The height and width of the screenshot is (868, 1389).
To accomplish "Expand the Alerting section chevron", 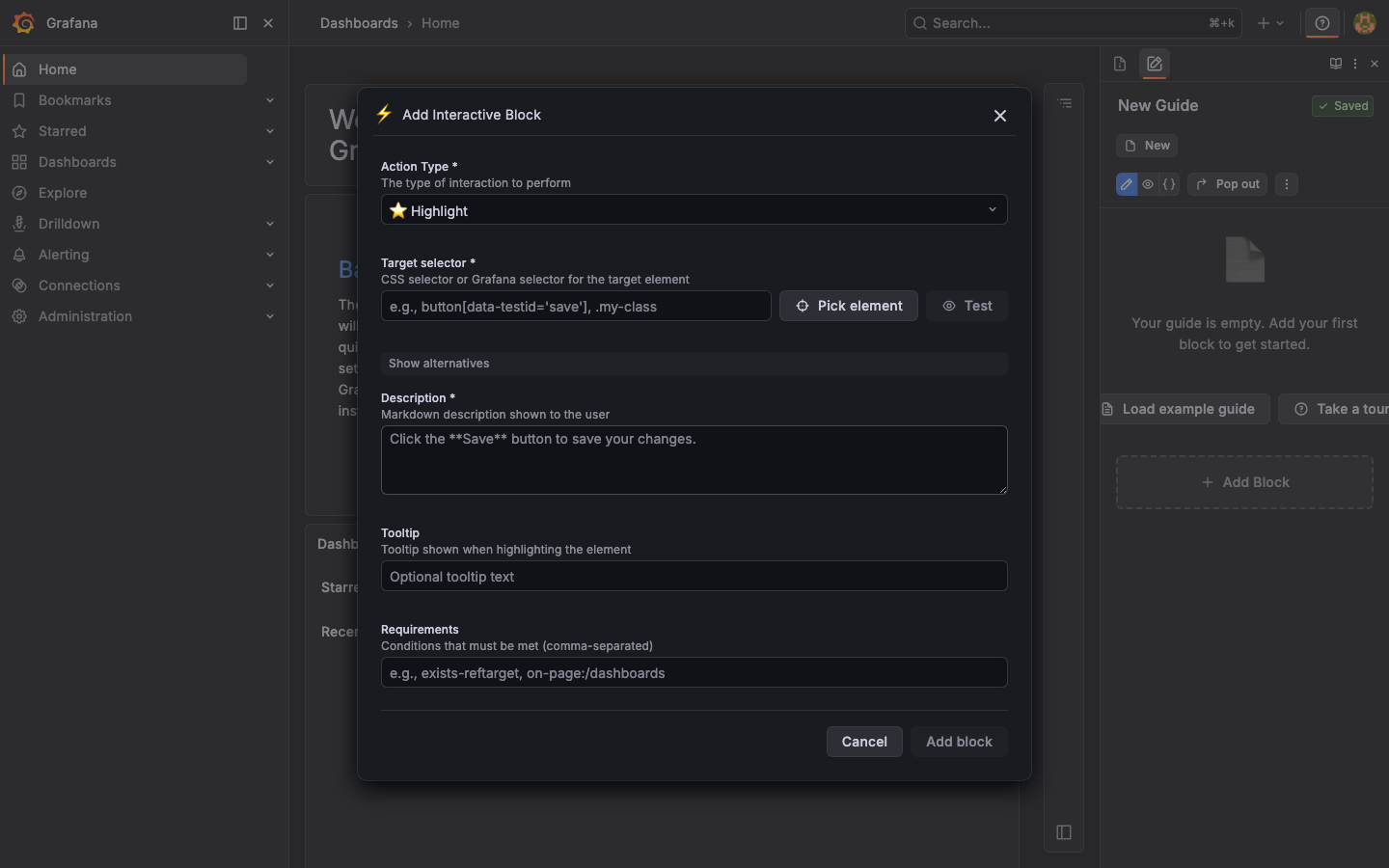I will 270,255.
